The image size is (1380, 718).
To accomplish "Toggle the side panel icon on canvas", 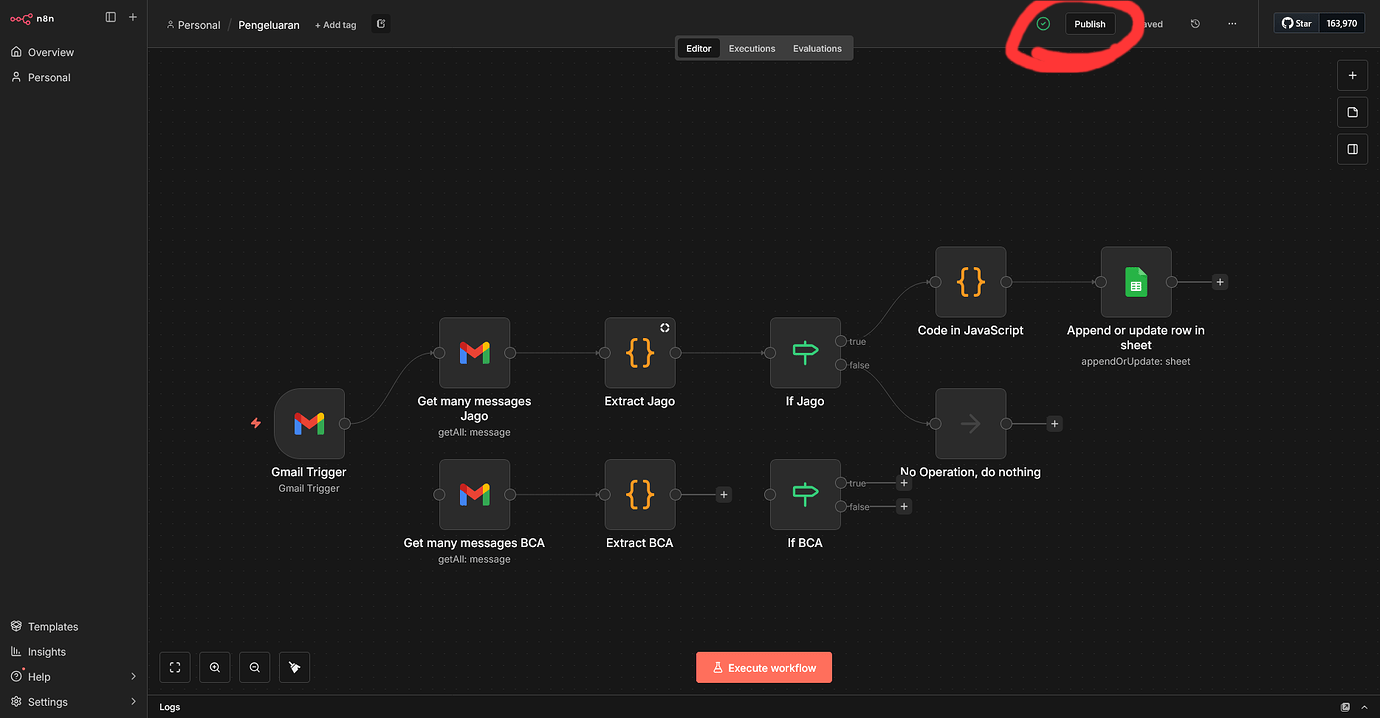I will 1352,149.
